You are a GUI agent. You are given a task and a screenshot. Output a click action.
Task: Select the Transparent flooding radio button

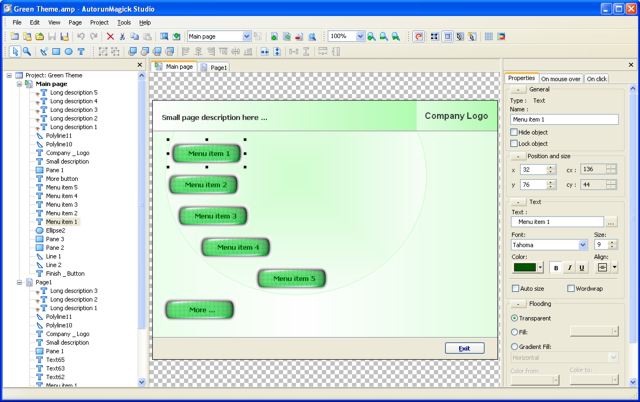(x=514, y=318)
